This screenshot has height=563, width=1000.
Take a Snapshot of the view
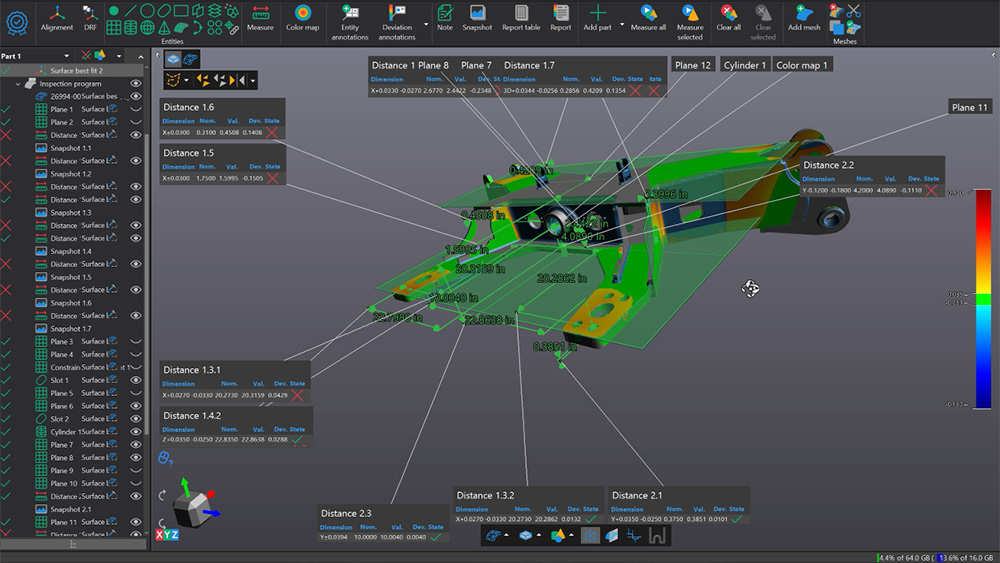[x=477, y=18]
